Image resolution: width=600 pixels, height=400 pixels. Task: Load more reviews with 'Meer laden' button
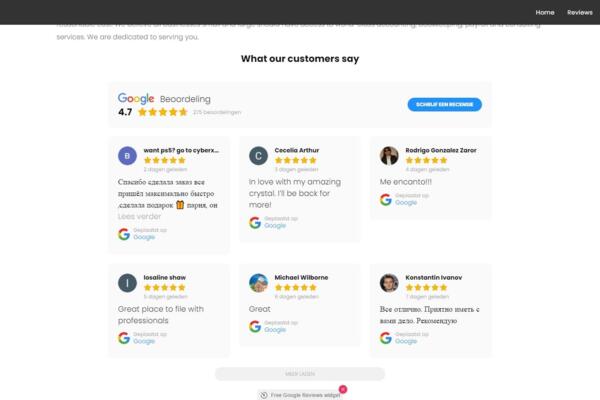pyautogui.click(x=300, y=374)
